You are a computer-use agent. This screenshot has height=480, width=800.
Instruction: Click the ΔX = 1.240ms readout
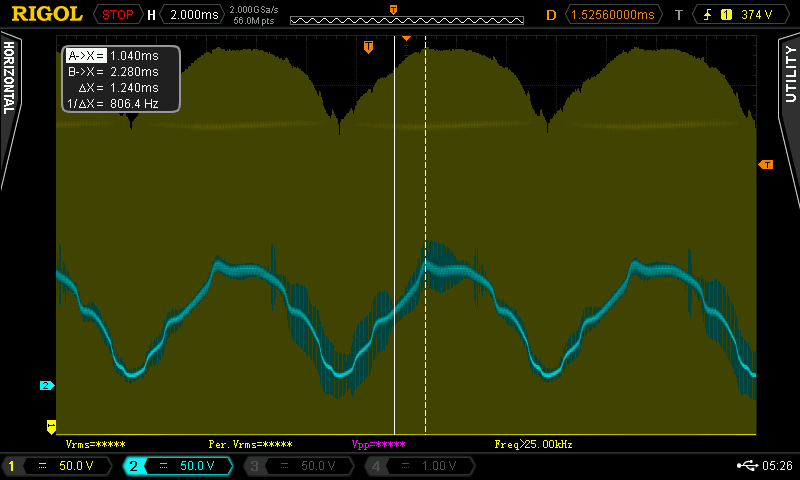[118, 87]
